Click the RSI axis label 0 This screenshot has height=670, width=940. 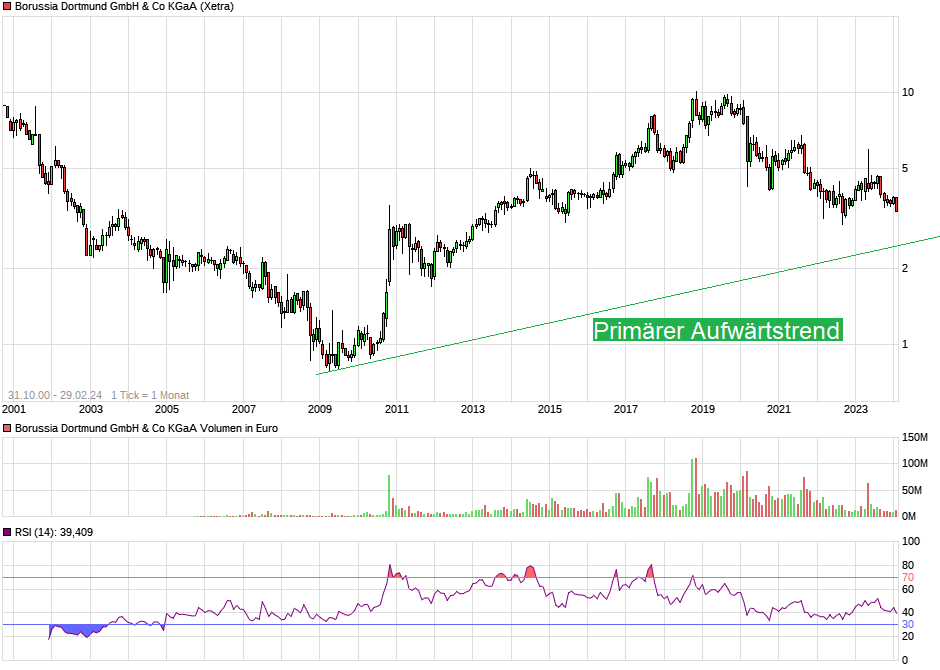point(905,660)
